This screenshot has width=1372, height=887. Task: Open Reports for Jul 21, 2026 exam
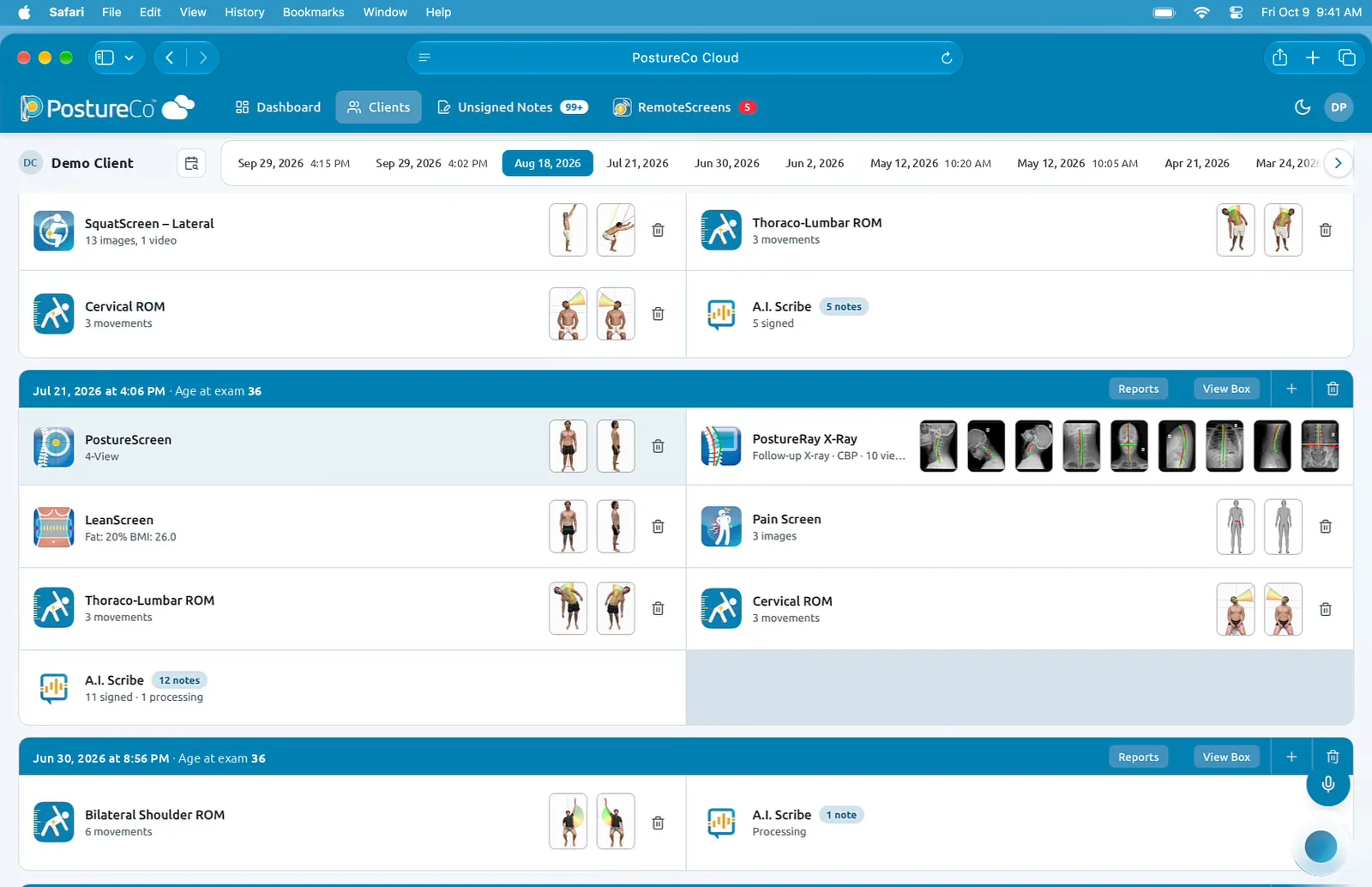point(1138,389)
